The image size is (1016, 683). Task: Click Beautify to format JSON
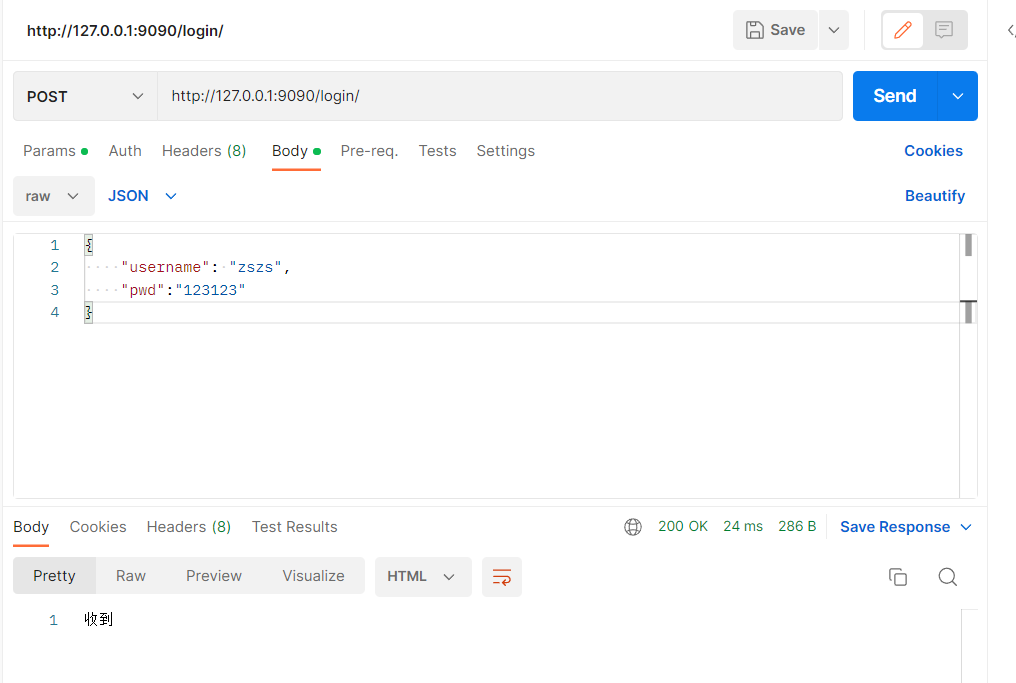click(x=935, y=196)
